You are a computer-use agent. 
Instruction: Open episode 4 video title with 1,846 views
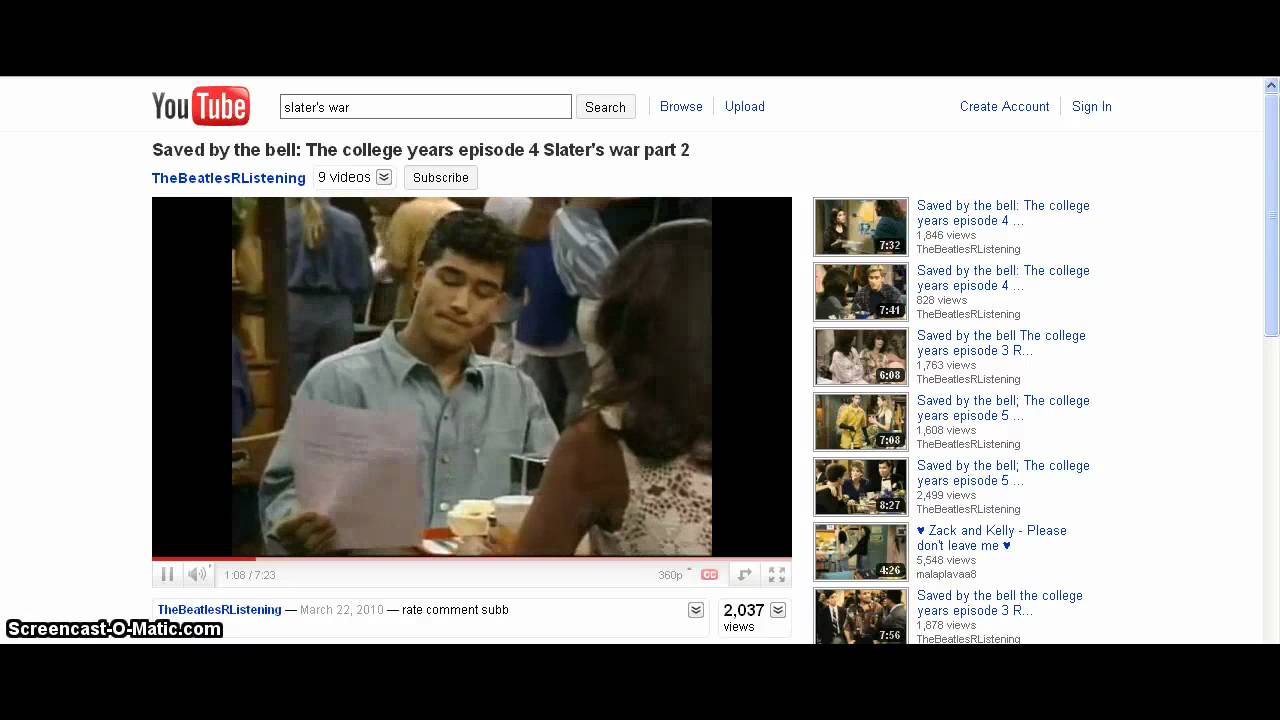(x=1003, y=213)
